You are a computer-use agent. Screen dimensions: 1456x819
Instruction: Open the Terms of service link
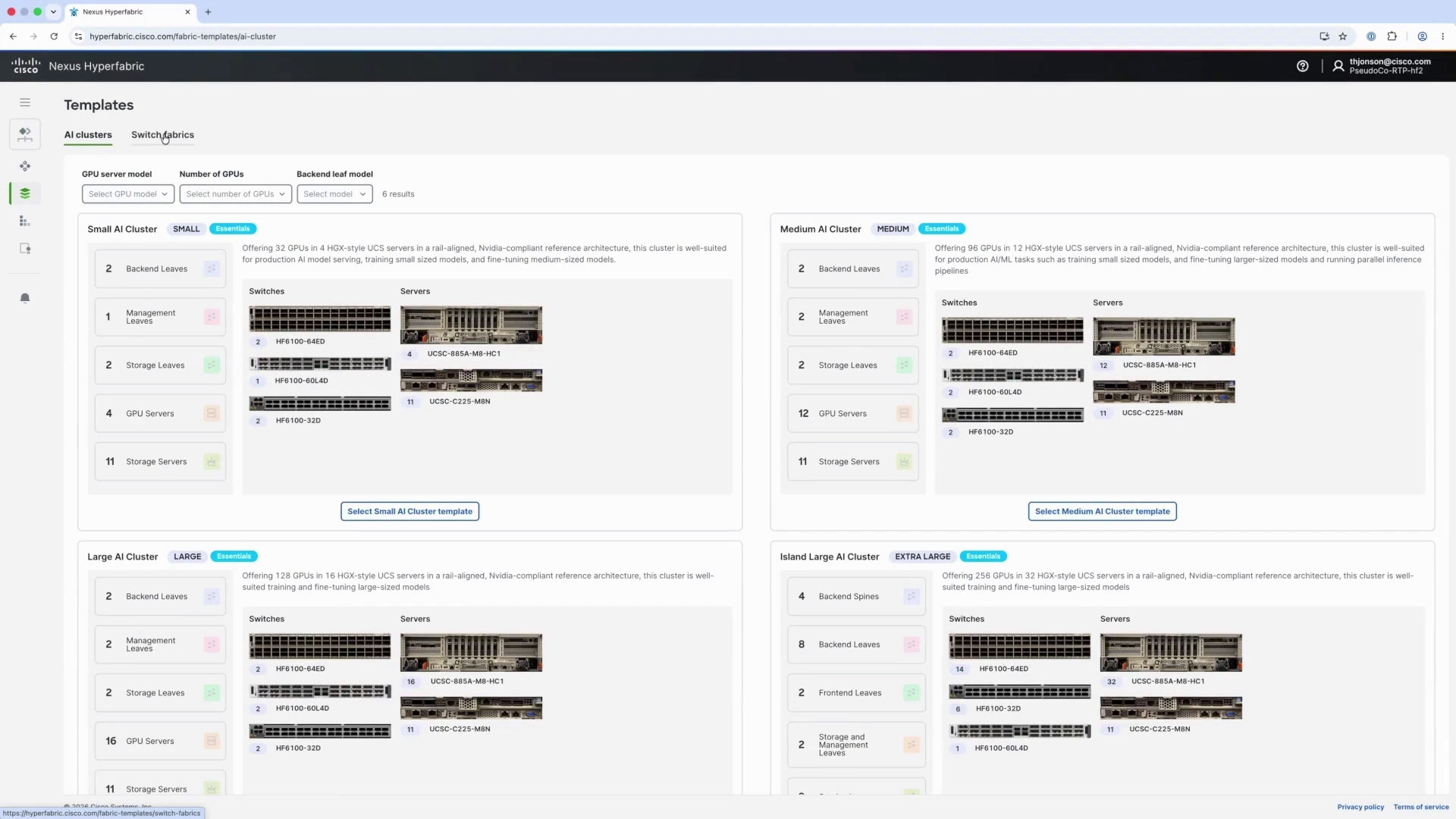click(x=1421, y=807)
